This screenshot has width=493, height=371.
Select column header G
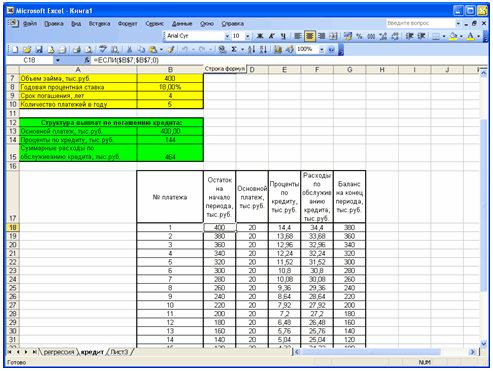pyautogui.click(x=350, y=70)
